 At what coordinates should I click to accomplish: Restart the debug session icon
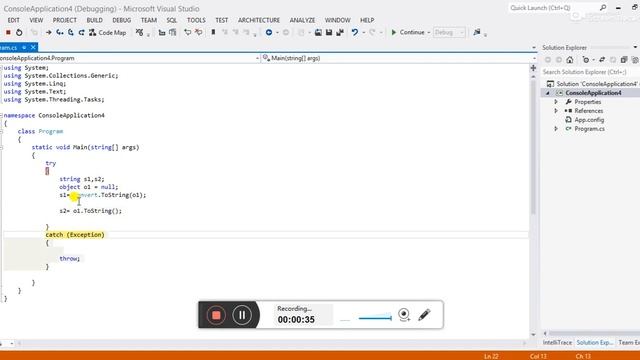(19, 32)
